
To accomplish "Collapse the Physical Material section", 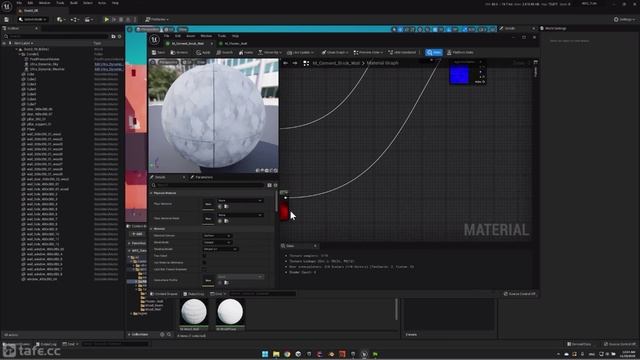I will [151, 193].
